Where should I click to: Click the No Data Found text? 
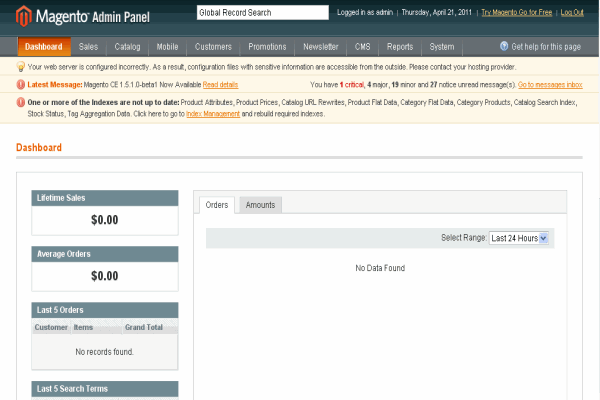[380, 268]
